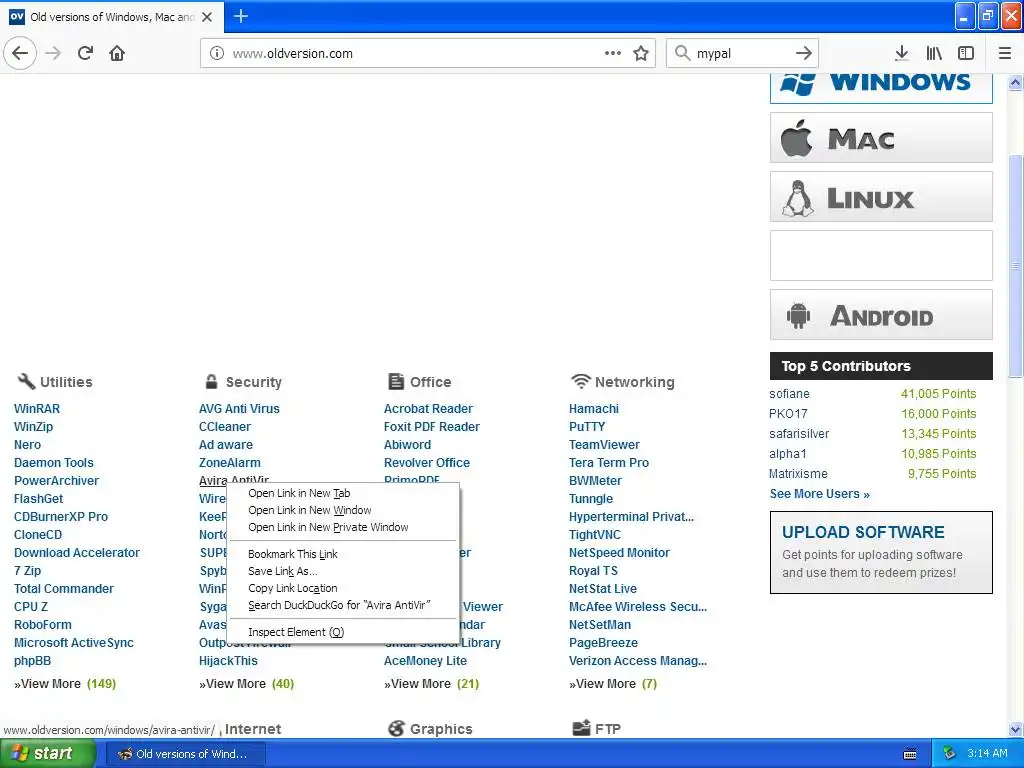The width and height of the screenshot is (1024, 768).
Task: Open the PuTTY link
Action: 586,426
